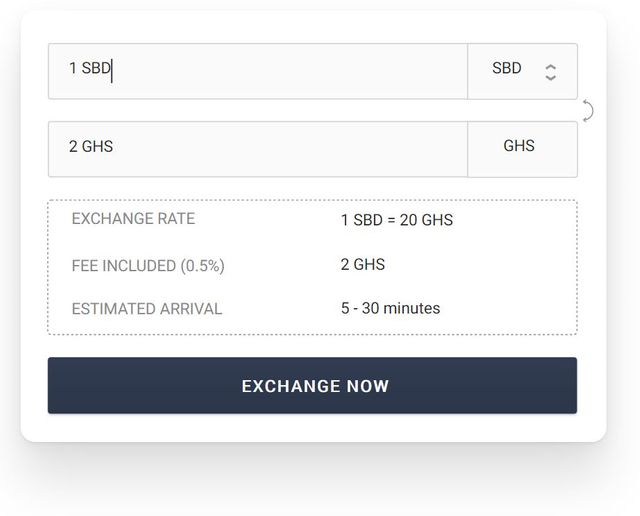Screen dimensions: 640x516
Task: Select the '2 GHS' fee amount text
Action: click(363, 265)
